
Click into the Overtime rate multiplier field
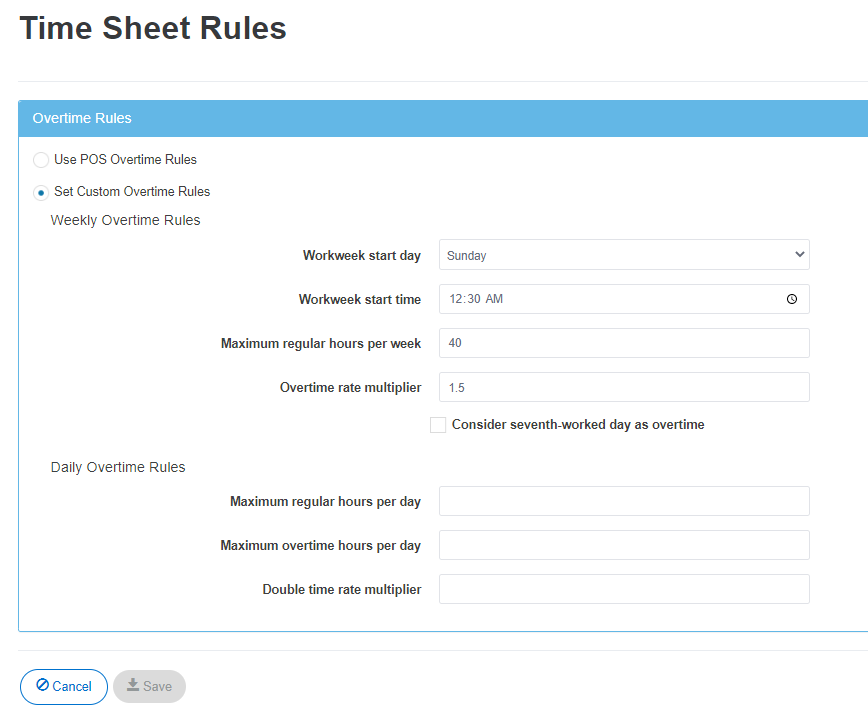624,387
